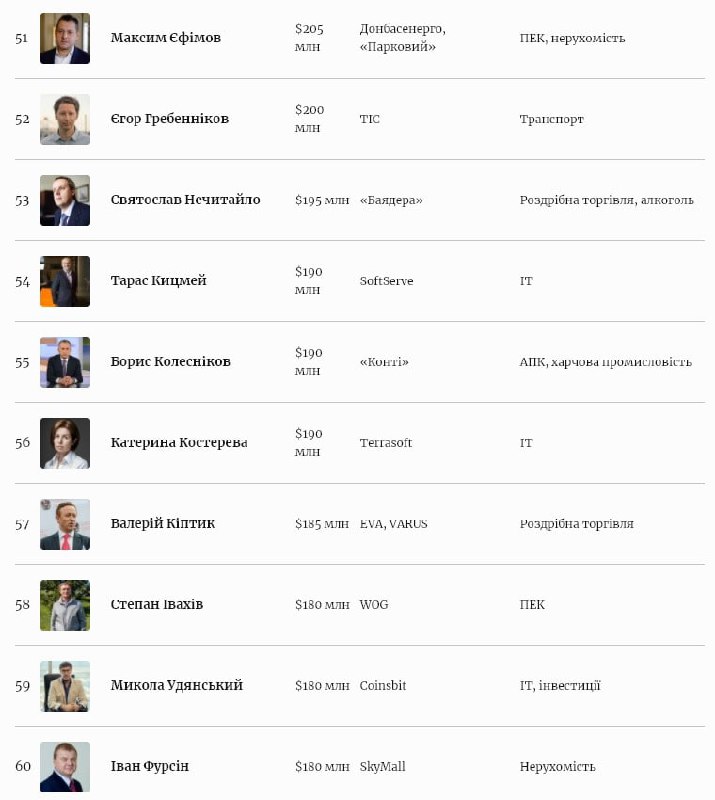Image resolution: width=715 pixels, height=800 pixels.
Task: Open Борис Колесніков's portrait image
Action: pyautogui.click(x=65, y=362)
